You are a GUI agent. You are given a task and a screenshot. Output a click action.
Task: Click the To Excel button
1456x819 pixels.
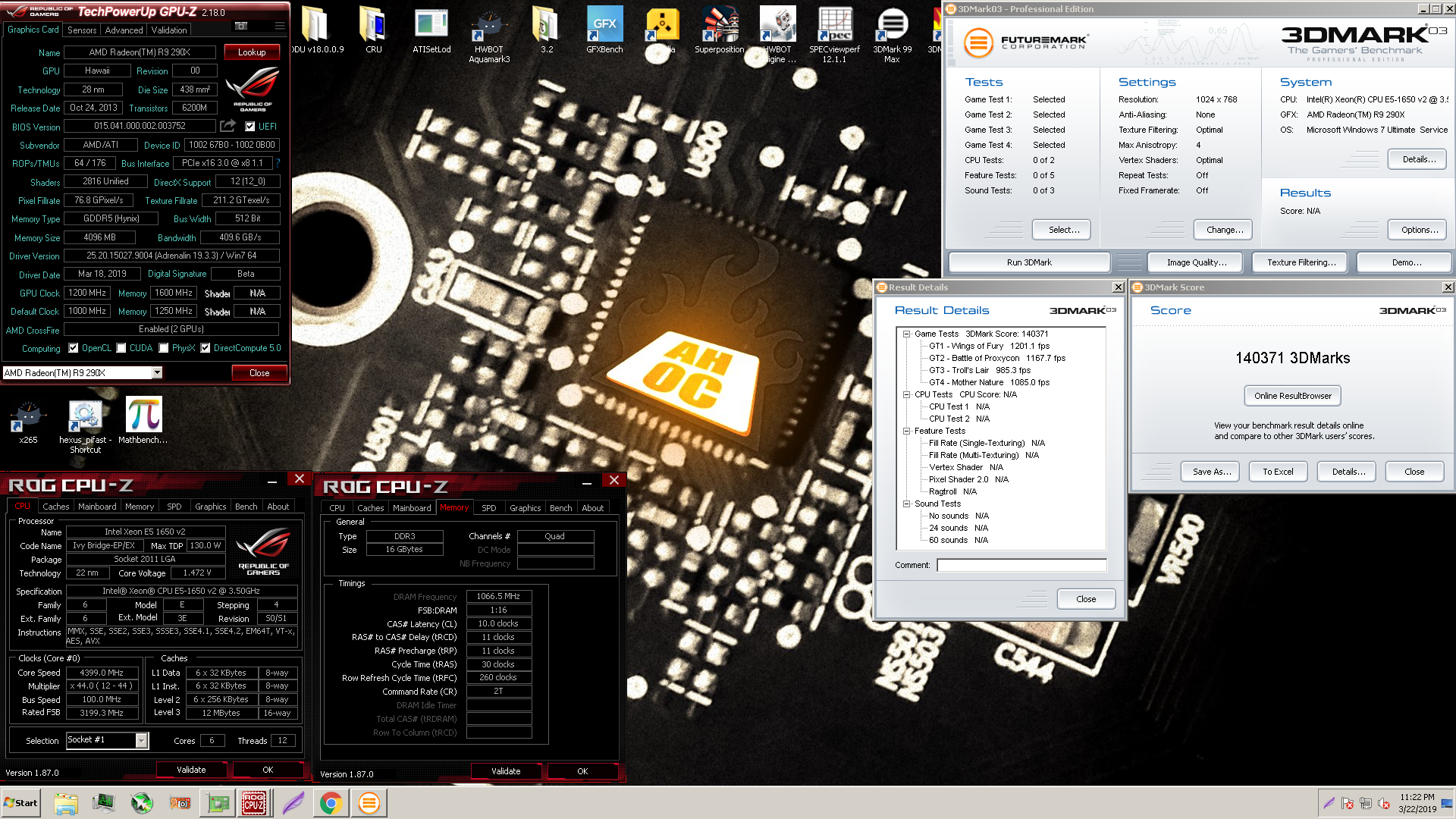click(1278, 472)
